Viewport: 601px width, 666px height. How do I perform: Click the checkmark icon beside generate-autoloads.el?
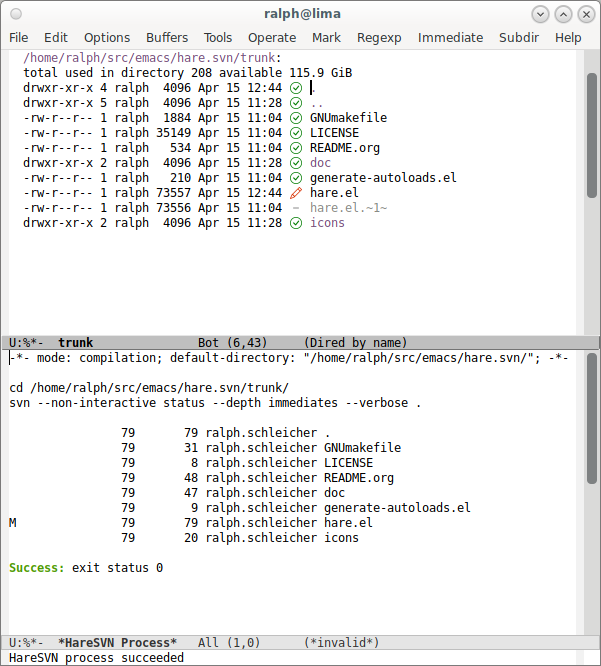pyautogui.click(x=296, y=178)
